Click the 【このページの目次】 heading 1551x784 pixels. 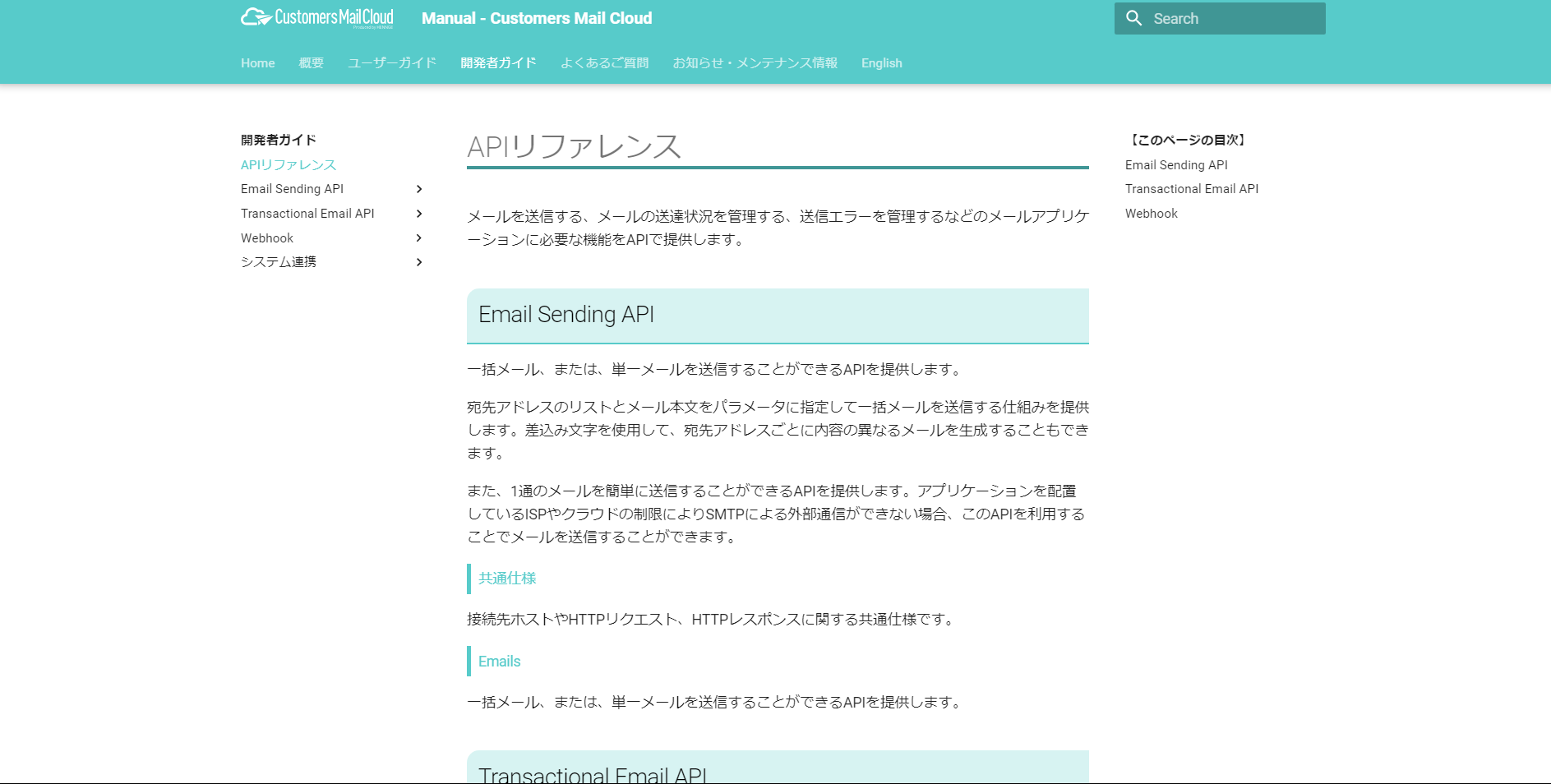coord(1188,140)
